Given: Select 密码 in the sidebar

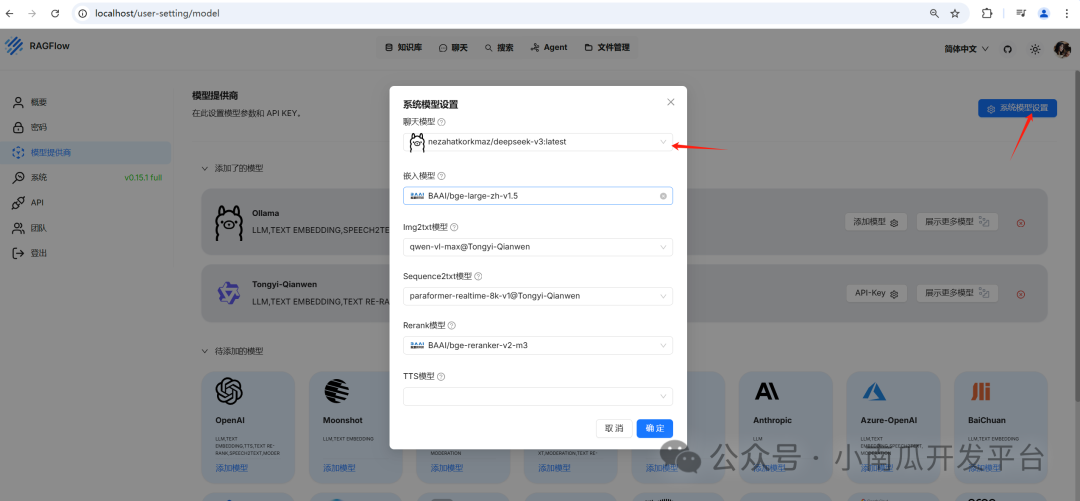Looking at the screenshot, I should tap(86, 127).
